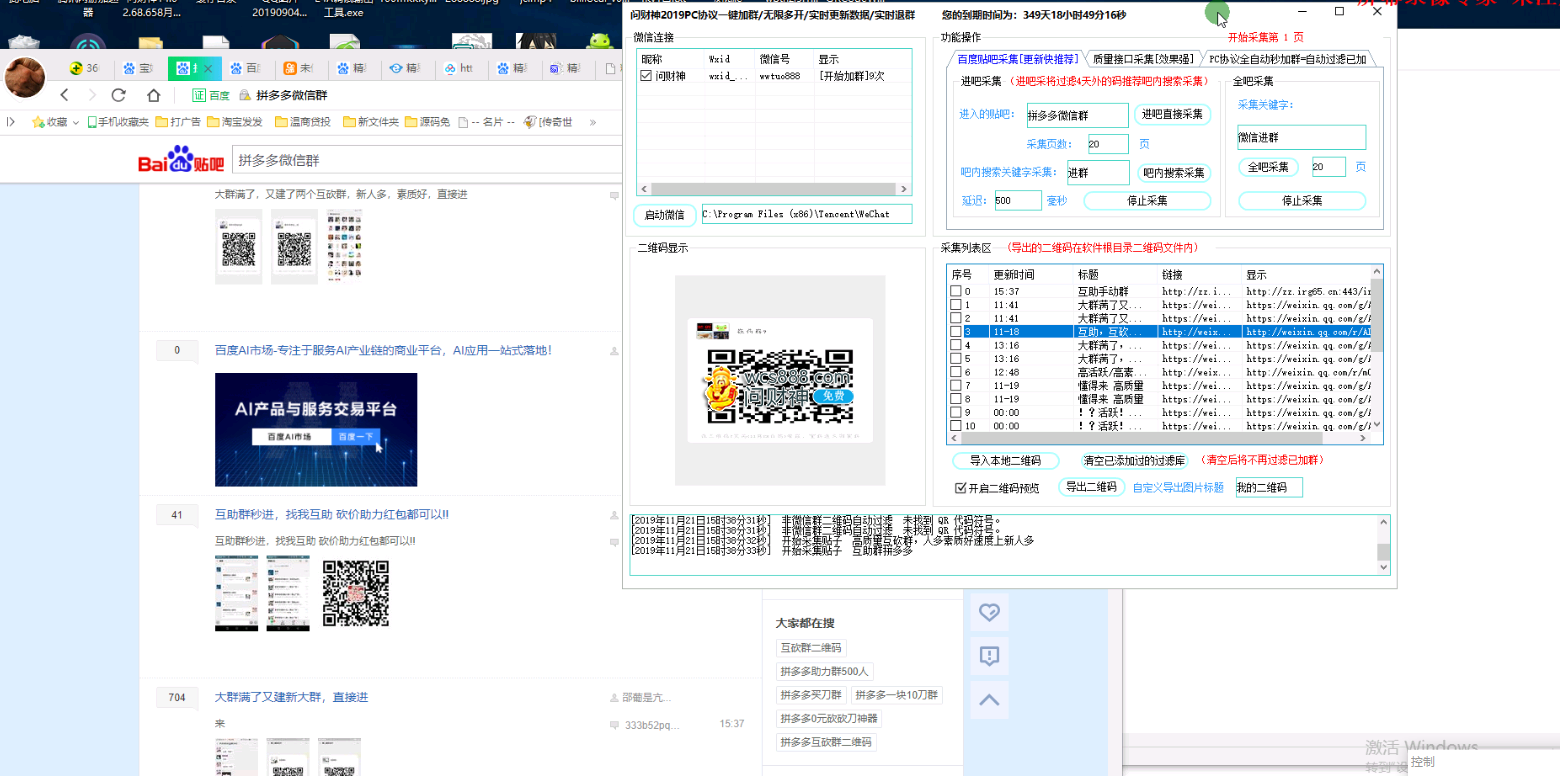Show more bookmarks with the » chevron

point(593,122)
